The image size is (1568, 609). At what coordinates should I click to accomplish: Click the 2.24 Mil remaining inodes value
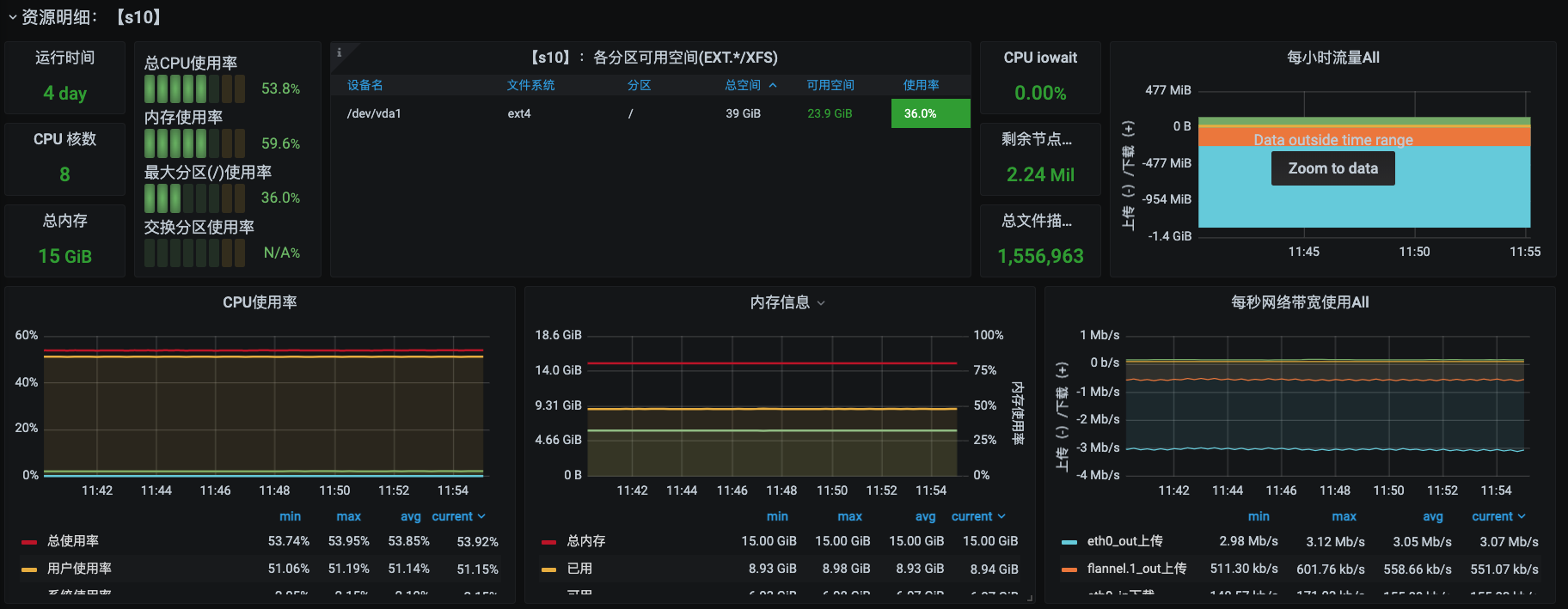1040,174
